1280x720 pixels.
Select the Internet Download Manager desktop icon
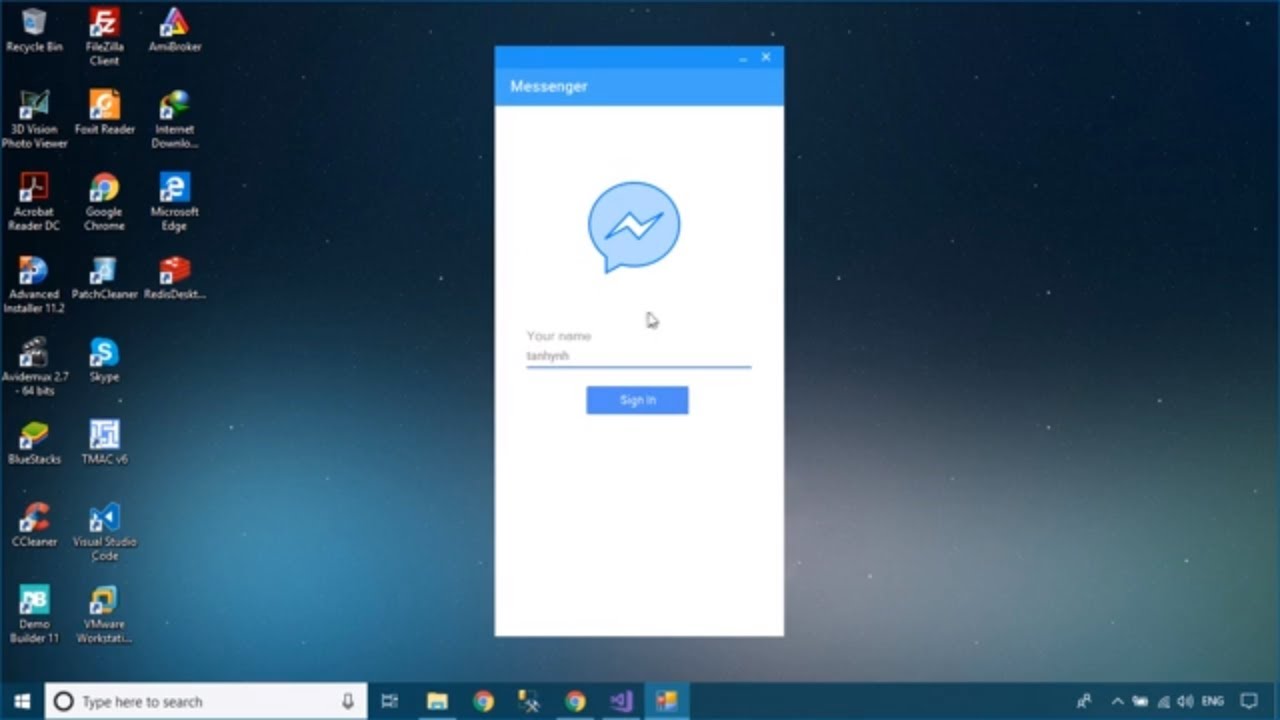click(174, 119)
